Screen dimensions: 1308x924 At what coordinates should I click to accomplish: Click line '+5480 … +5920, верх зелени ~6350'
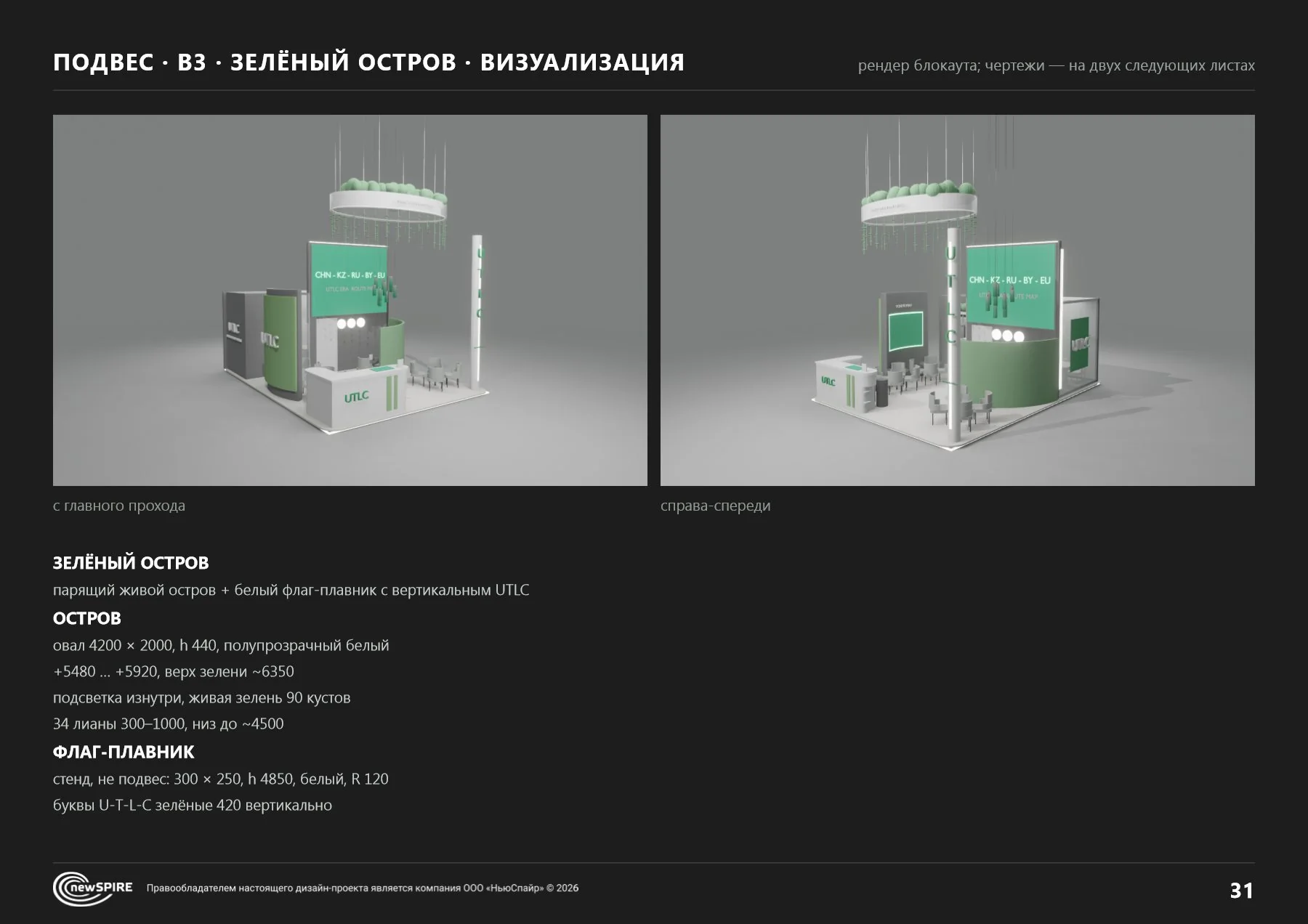(174, 671)
